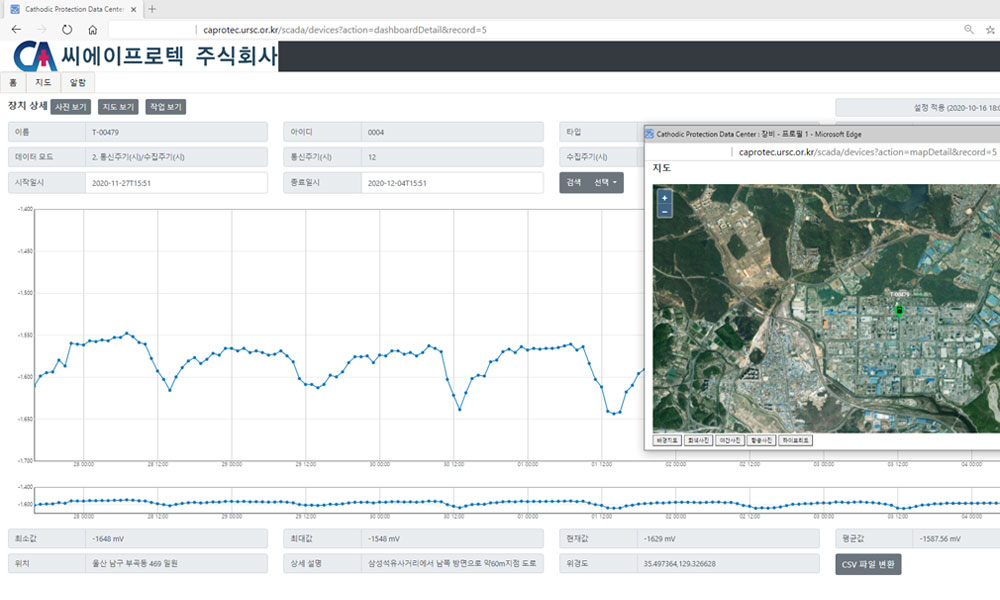
Task: Click the magnifier zoom icon in address bar
Action: pyautogui.click(x=969, y=29)
